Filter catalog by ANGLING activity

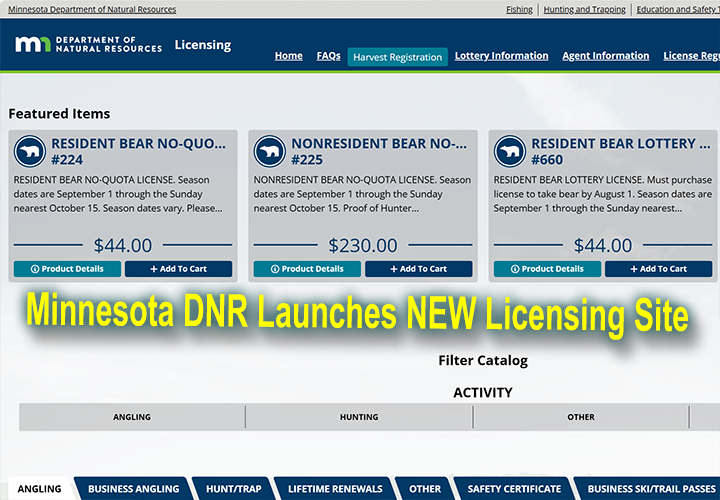point(132,417)
